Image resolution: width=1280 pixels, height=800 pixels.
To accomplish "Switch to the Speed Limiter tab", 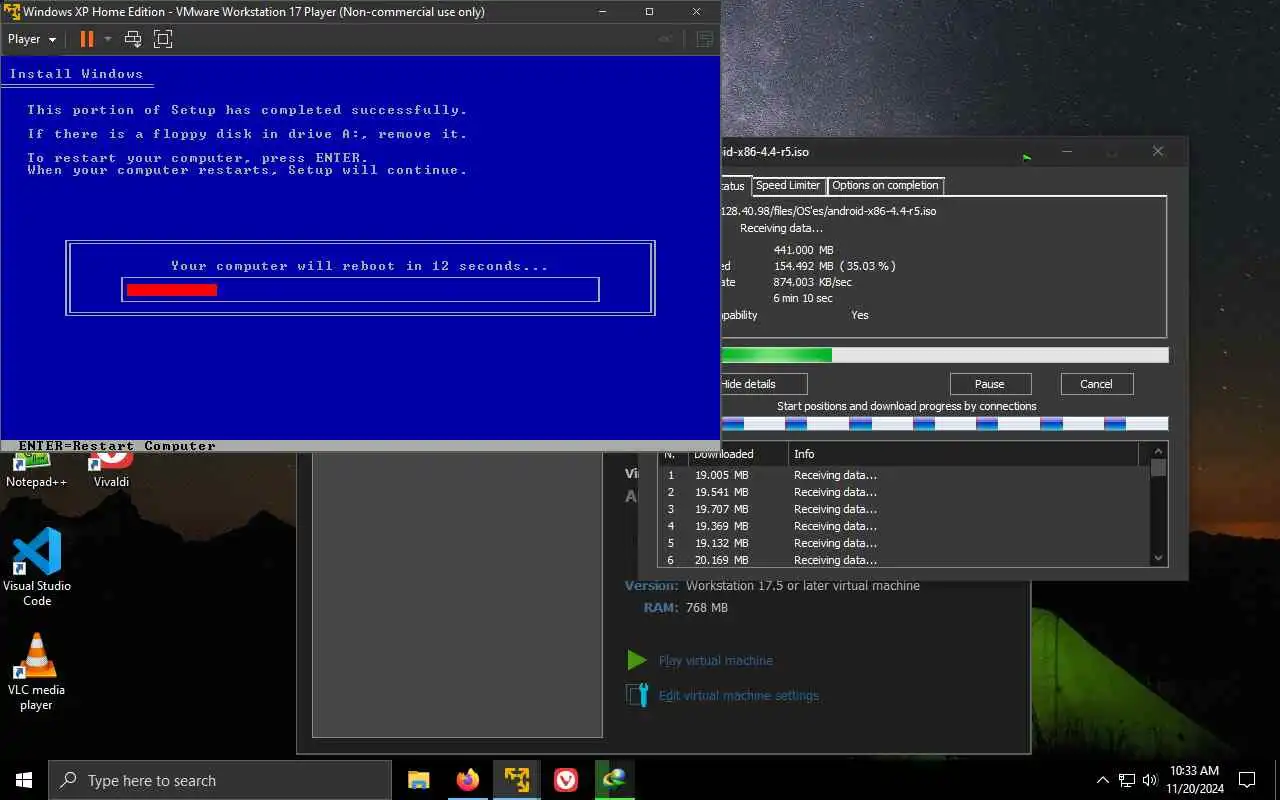I will coord(787,185).
